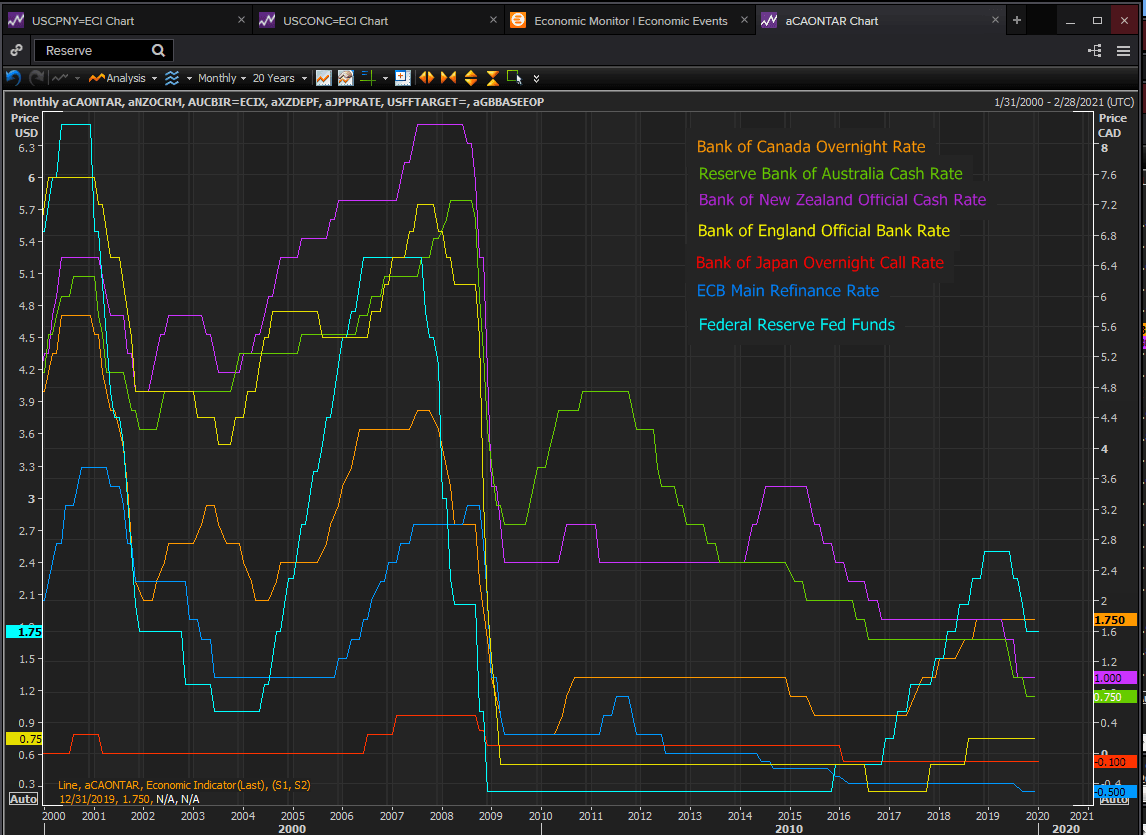Open the Analysis dropdown

click(x=124, y=78)
